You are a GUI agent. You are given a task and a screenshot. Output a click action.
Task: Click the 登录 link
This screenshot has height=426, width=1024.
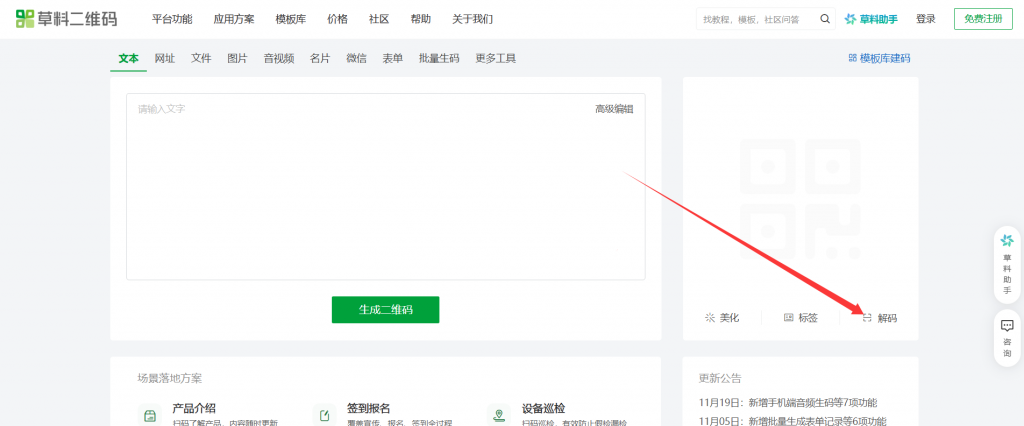[x=925, y=19]
